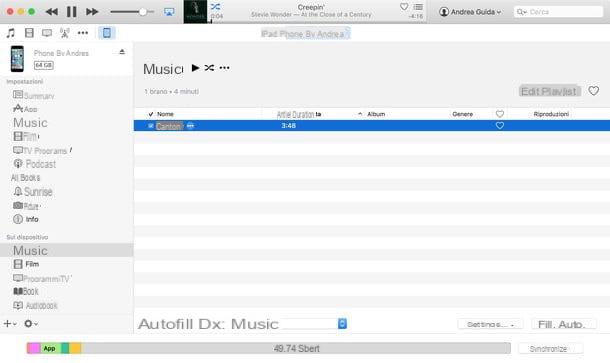Viewport: 610px width, 363px height.
Task: Open the Photos settings entry
Action: click(26, 205)
